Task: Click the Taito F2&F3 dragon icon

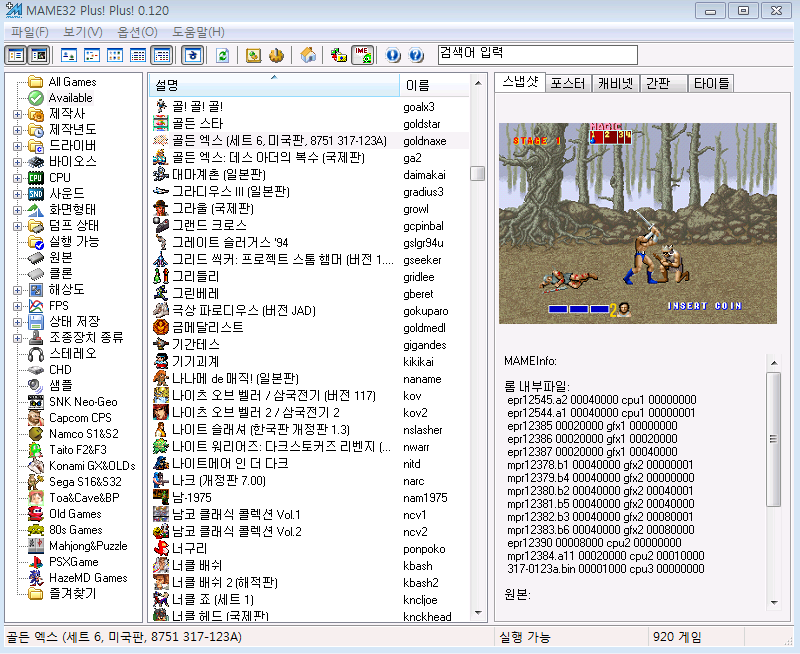Action: tap(36, 449)
